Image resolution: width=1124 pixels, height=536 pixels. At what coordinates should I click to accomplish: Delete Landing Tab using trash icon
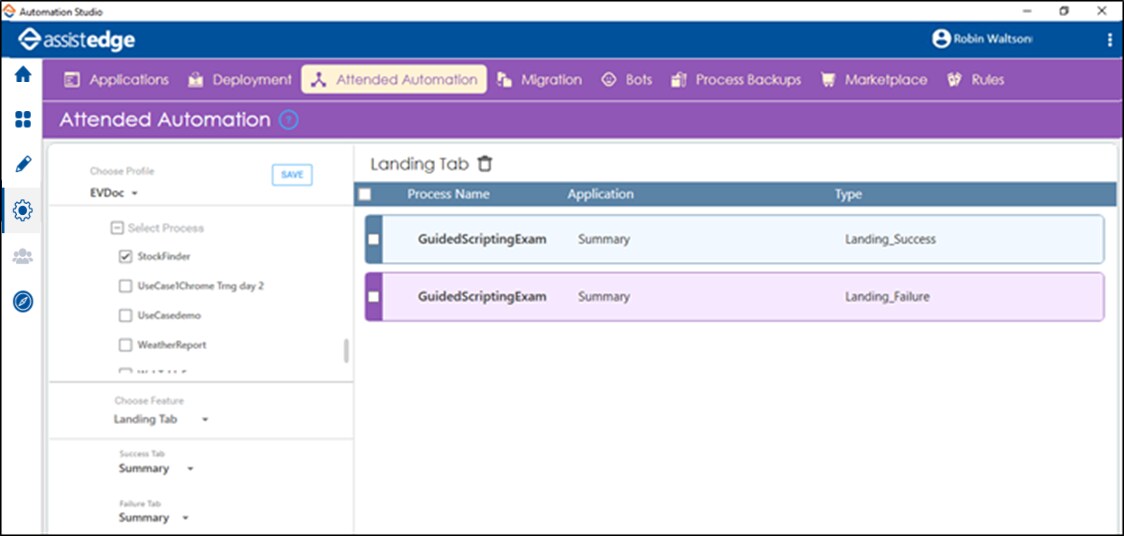(485, 164)
